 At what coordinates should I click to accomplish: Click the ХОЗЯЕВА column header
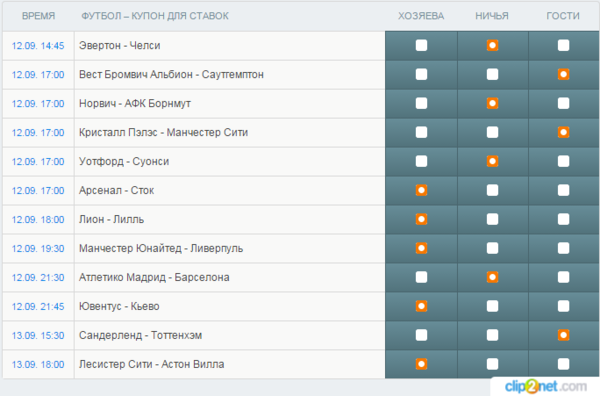pyautogui.click(x=421, y=16)
